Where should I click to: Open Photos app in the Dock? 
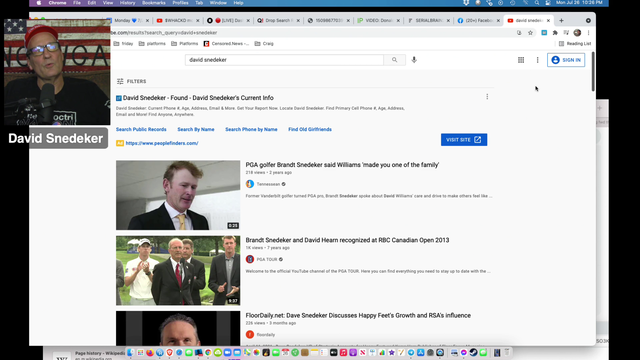[256, 353]
